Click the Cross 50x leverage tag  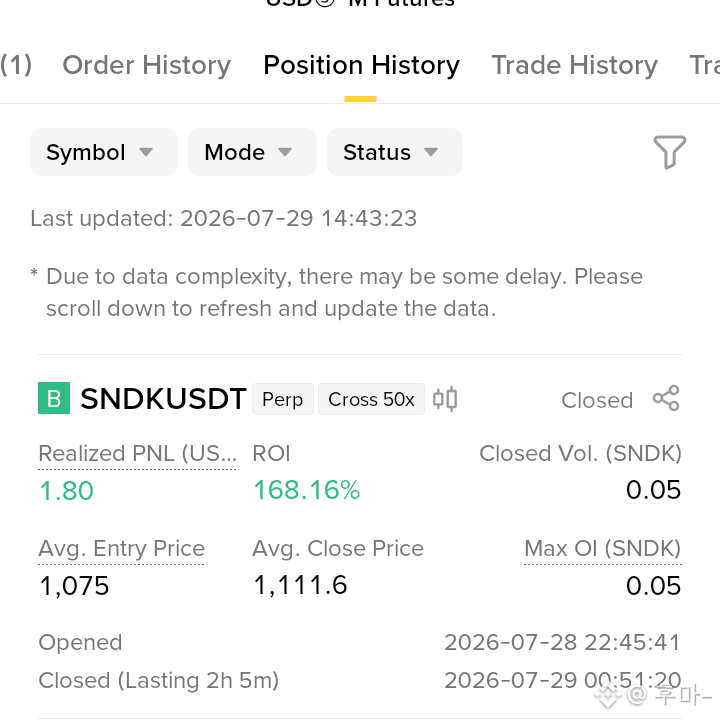pos(371,399)
